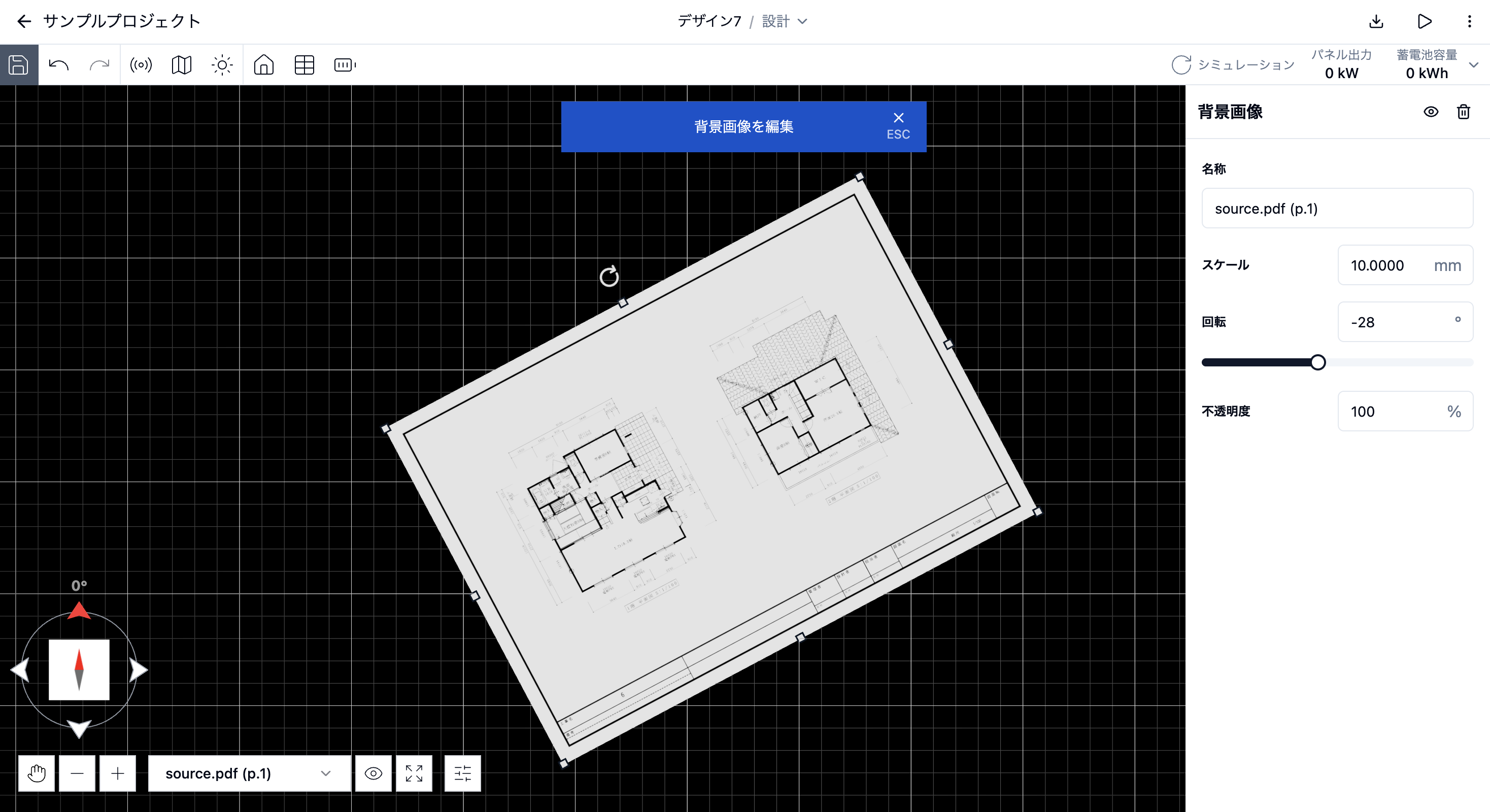1490x812 pixels.
Task: Click the compass needle center square
Action: [x=79, y=670]
